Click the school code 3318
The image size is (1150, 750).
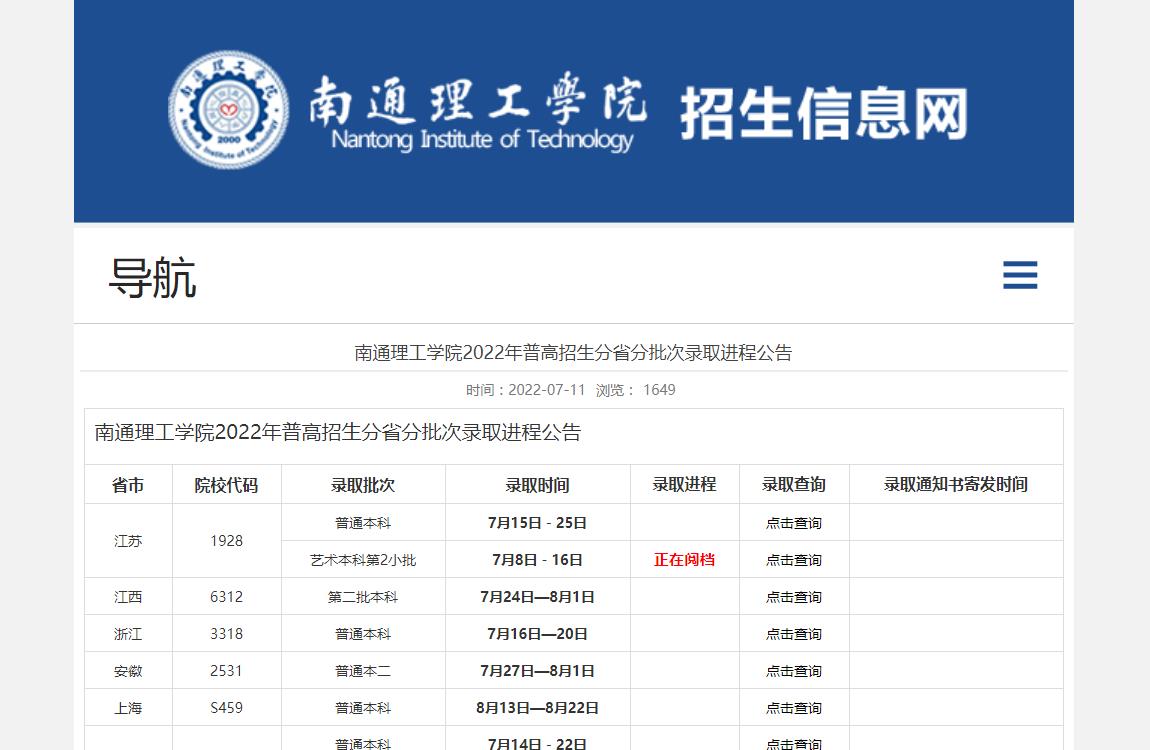click(226, 634)
